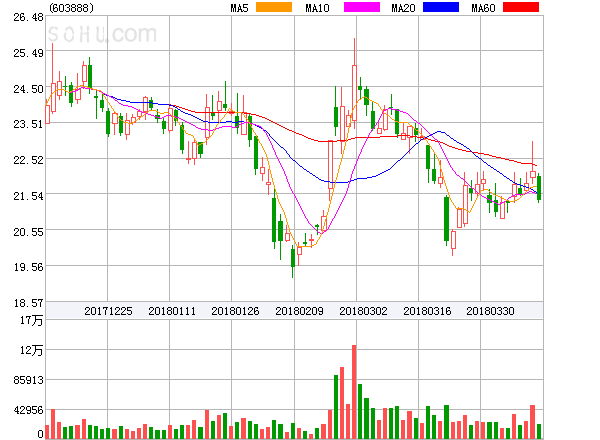Click the last green candlestick on the right
This screenshot has height=440, width=600.
click(x=539, y=188)
